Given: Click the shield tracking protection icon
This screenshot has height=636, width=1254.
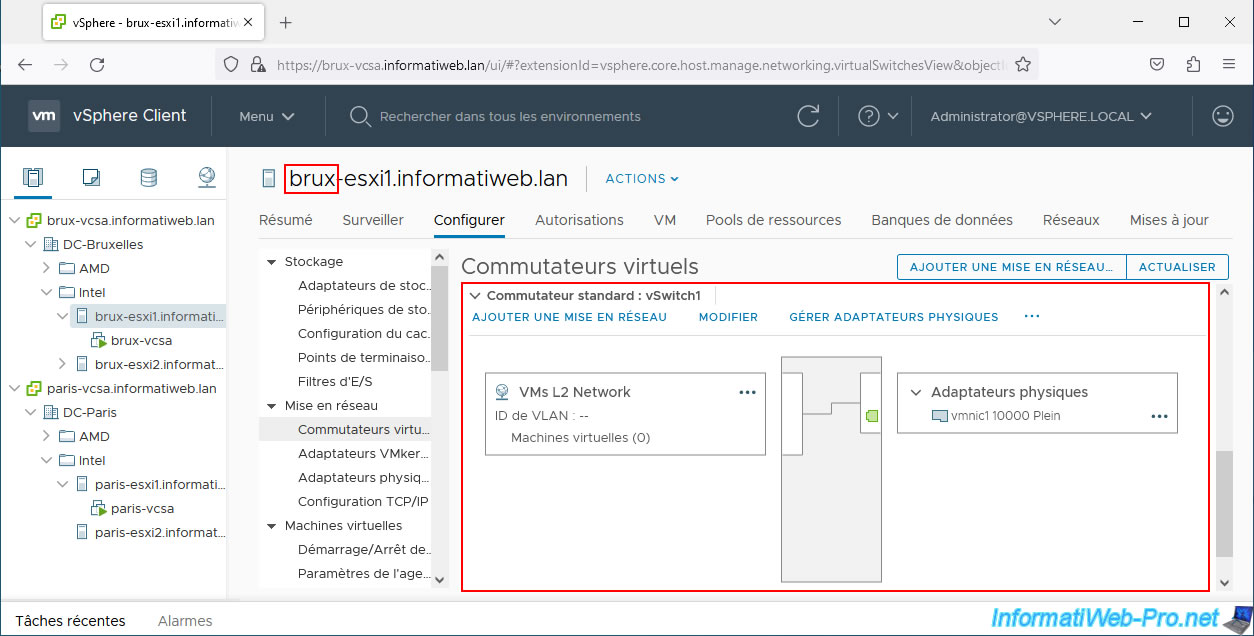Looking at the screenshot, I should (x=231, y=64).
